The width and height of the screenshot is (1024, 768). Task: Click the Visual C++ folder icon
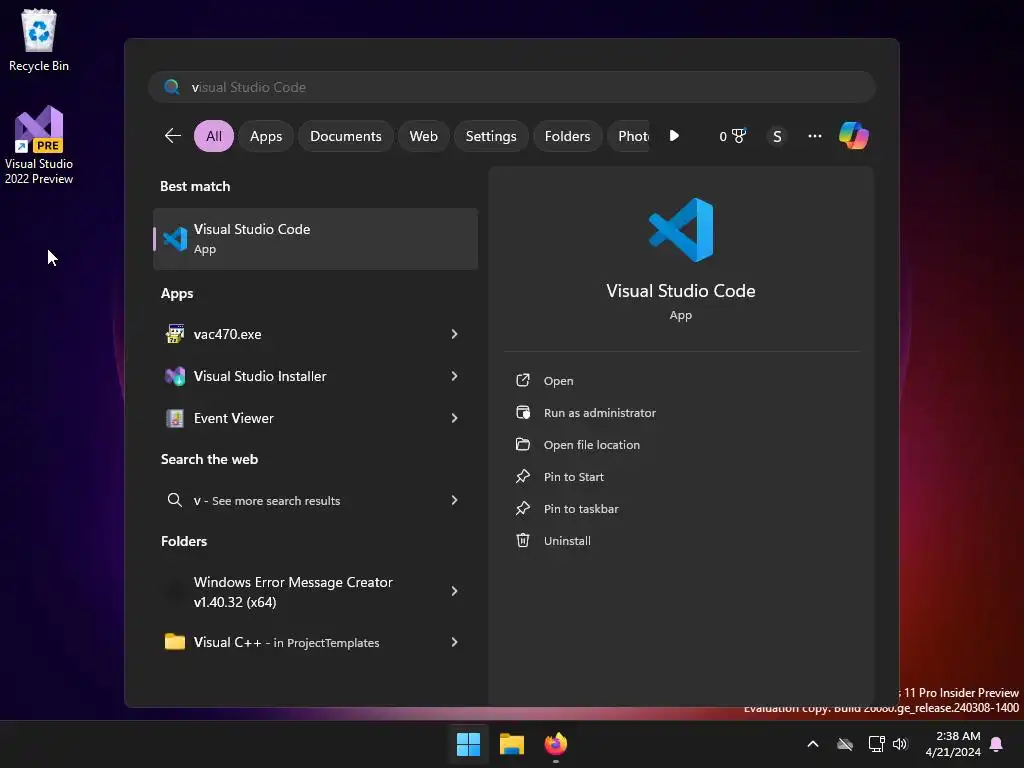pos(174,642)
